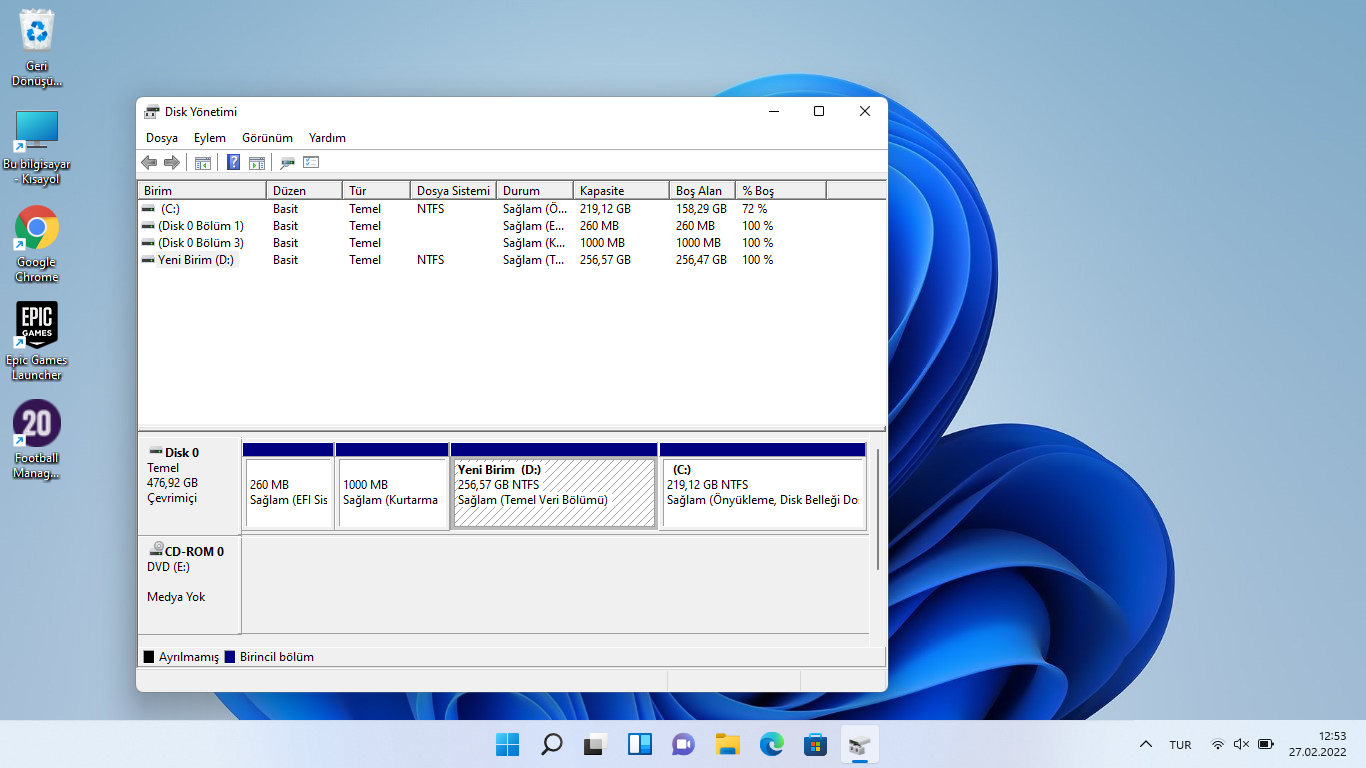
Task: Click the 72 % free percentage cell
Action: click(x=754, y=209)
